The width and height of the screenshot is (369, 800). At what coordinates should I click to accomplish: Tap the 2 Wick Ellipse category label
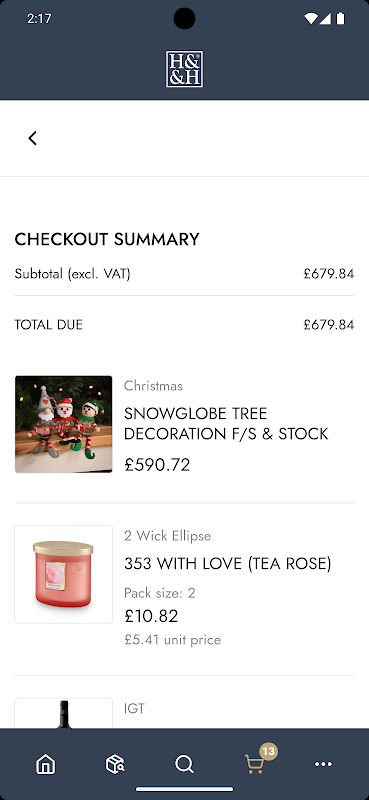click(167, 536)
